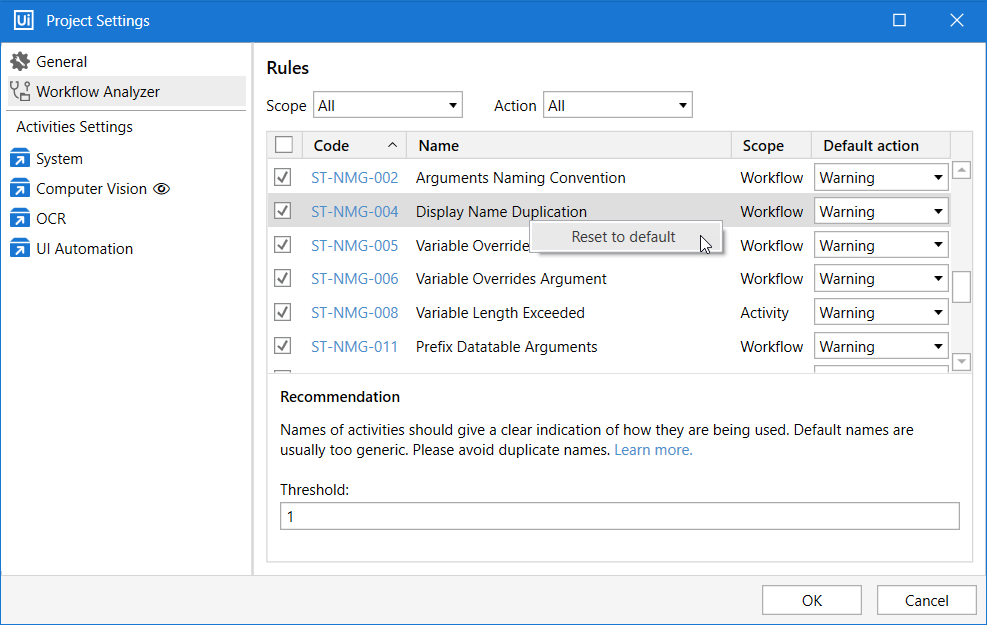Click the General gear icon
Screen dimensions: 987x625
(20, 62)
